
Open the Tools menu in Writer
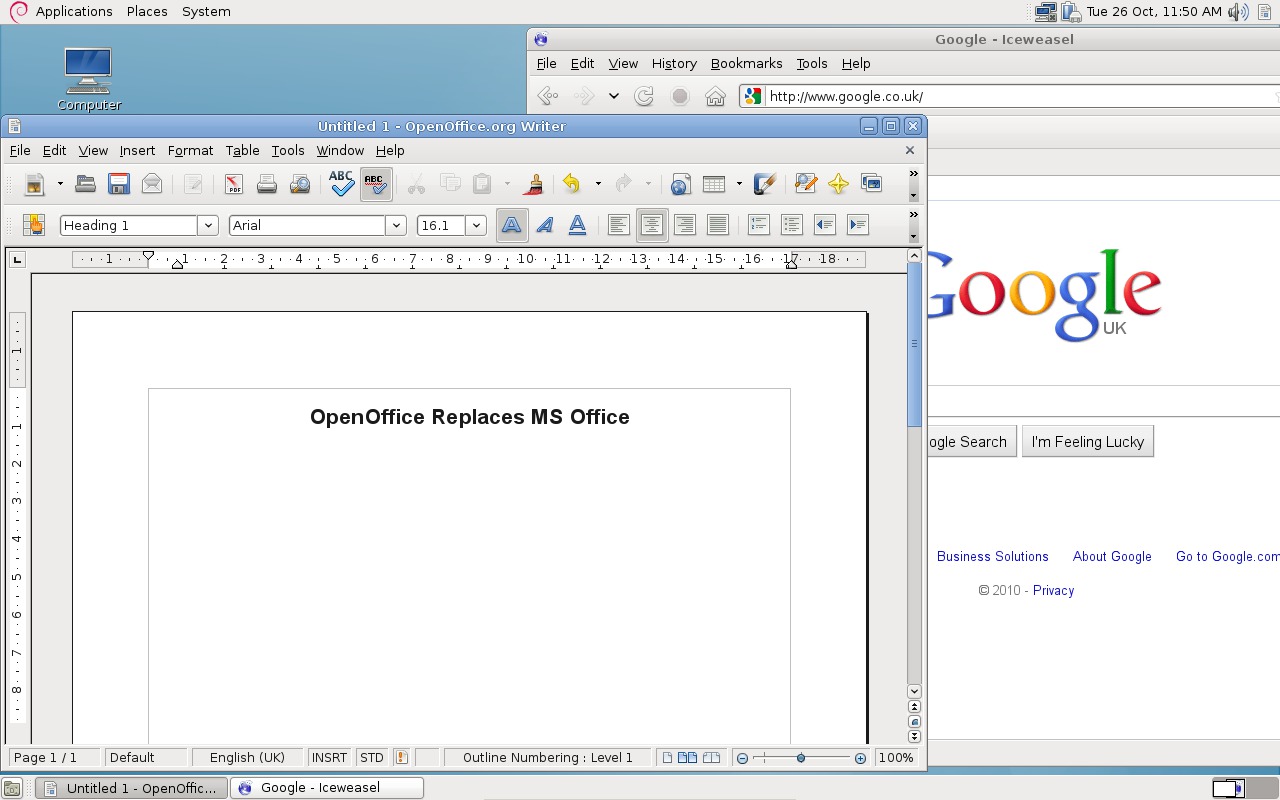coord(288,150)
